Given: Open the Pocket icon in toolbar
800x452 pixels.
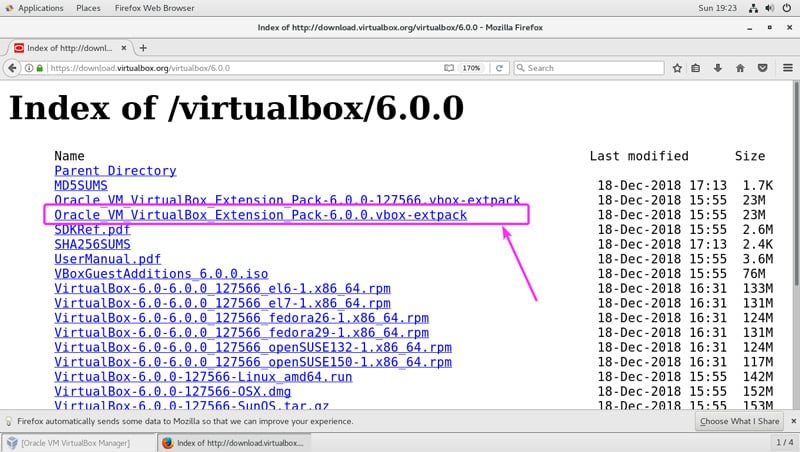Looking at the screenshot, I should tap(763, 68).
